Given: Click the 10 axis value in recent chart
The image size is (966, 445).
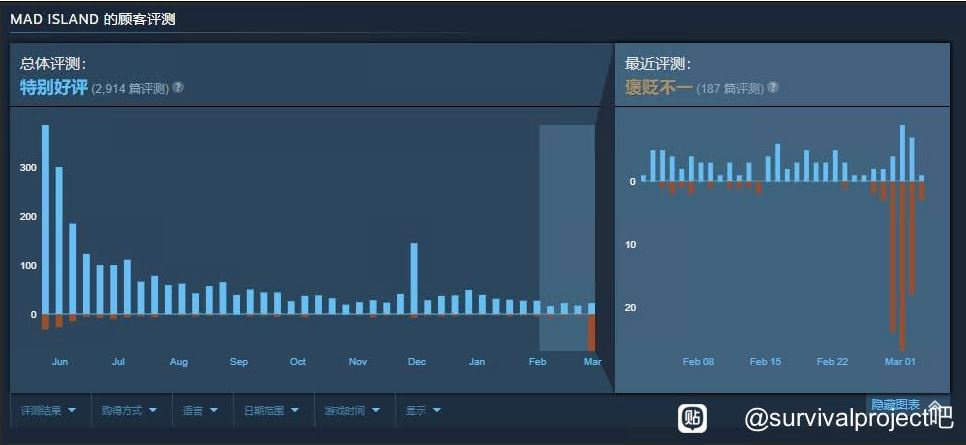Looking at the screenshot, I should pyautogui.click(x=631, y=245).
